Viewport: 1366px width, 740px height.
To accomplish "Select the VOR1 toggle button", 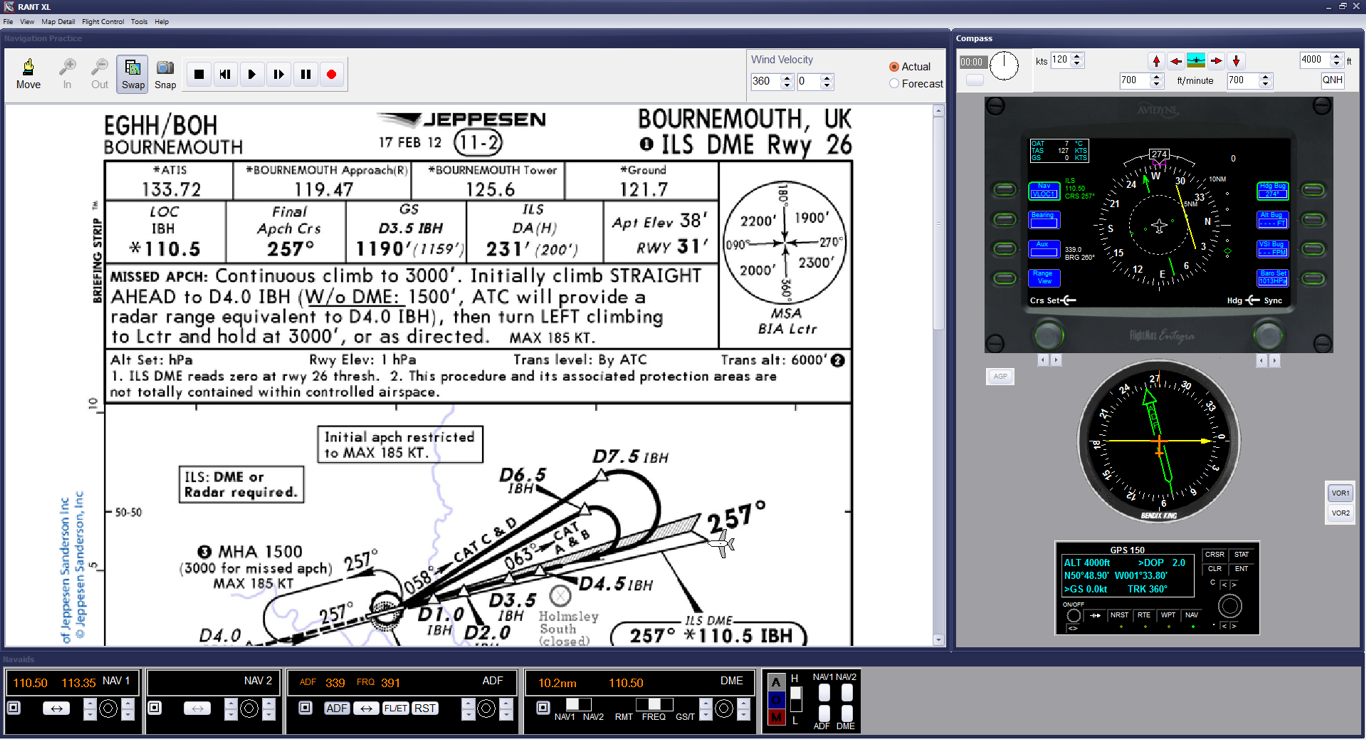I will pos(1340,493).
